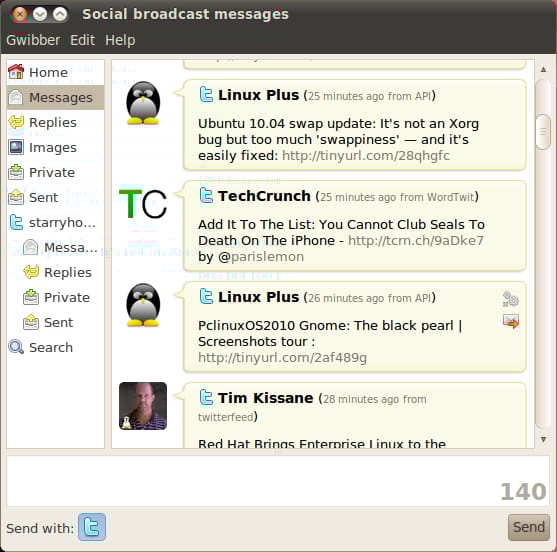Open the Images stream
557x552 pixels.
[55, 147]
